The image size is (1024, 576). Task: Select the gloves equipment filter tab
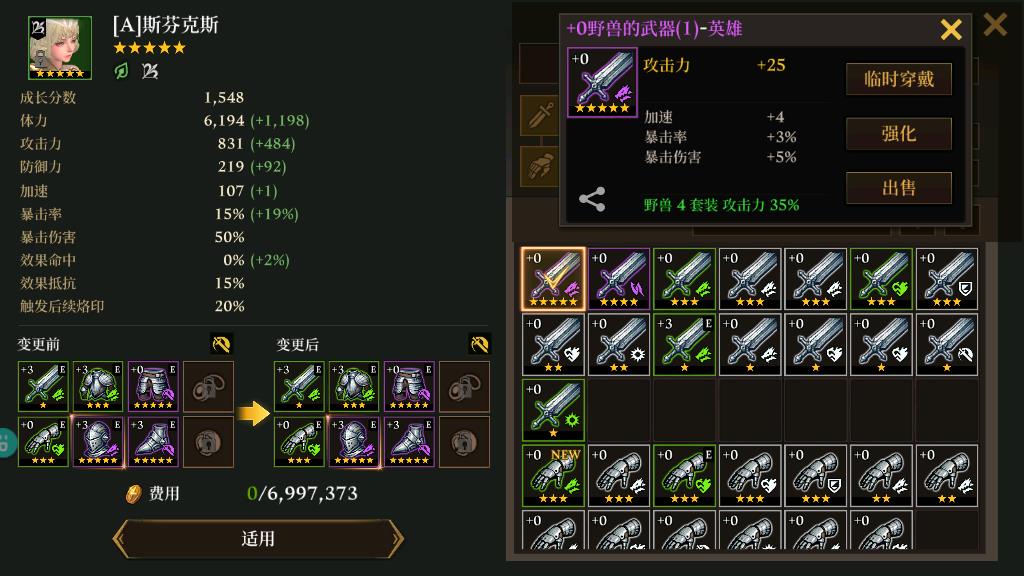point(539,166)
